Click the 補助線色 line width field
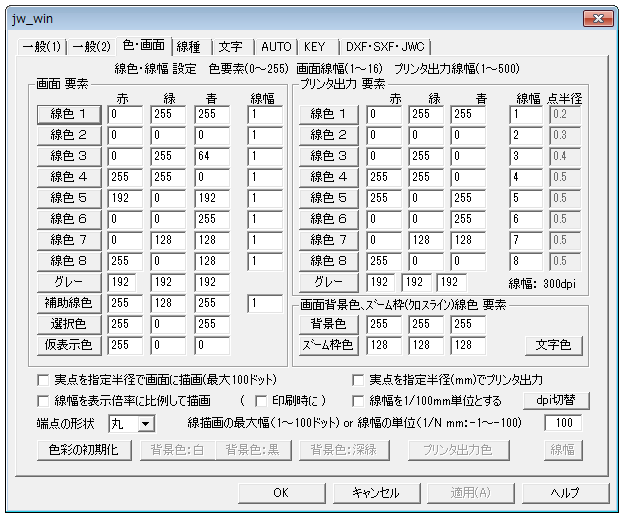This screenshot has height=517, width=627. point(265,303)
